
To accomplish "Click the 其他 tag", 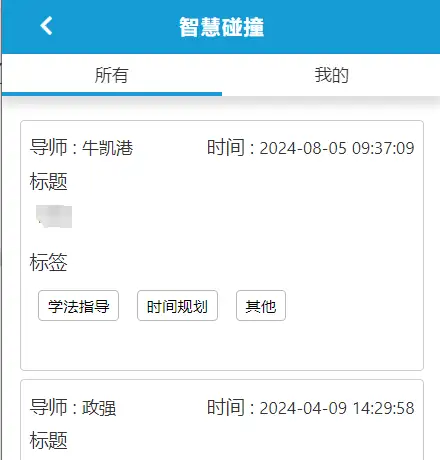I will tap(261, 306).
